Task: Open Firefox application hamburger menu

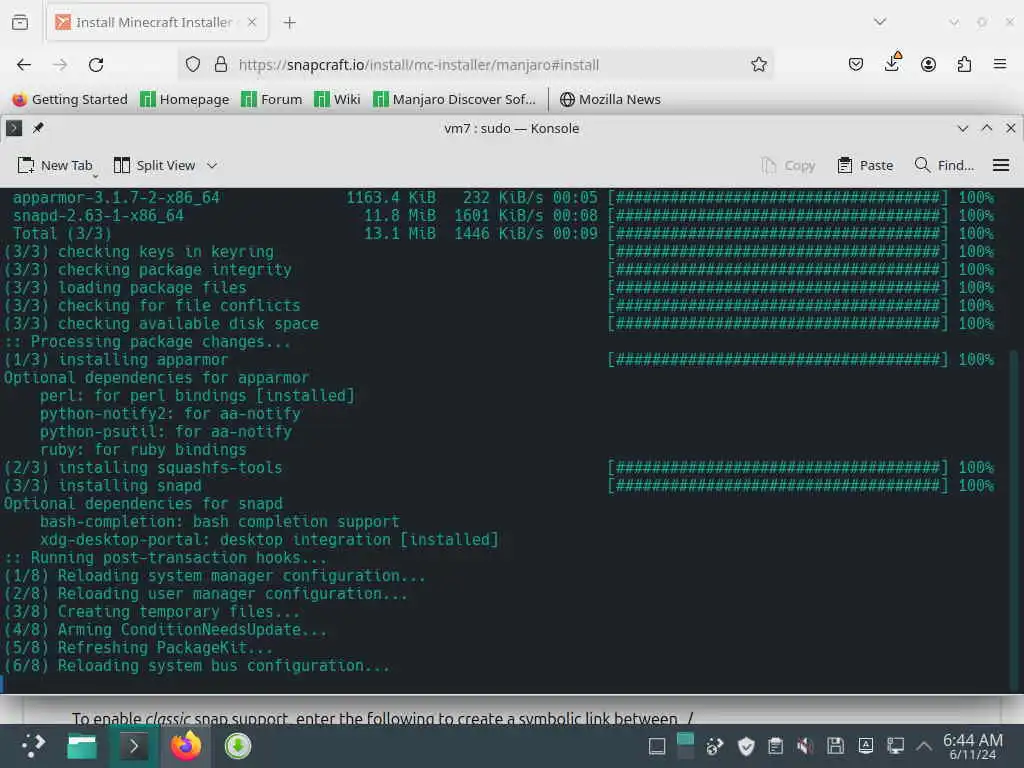Action: 1000,64
